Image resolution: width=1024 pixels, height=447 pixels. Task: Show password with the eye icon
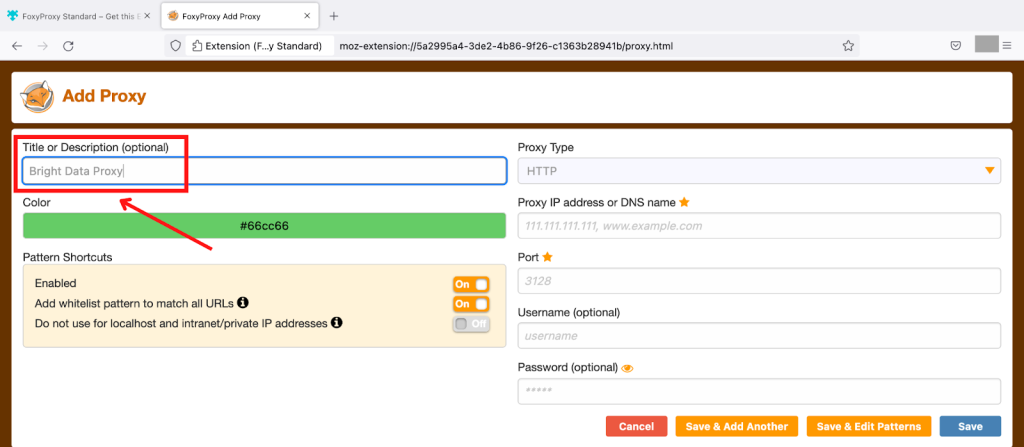click(x=628, y=368)
